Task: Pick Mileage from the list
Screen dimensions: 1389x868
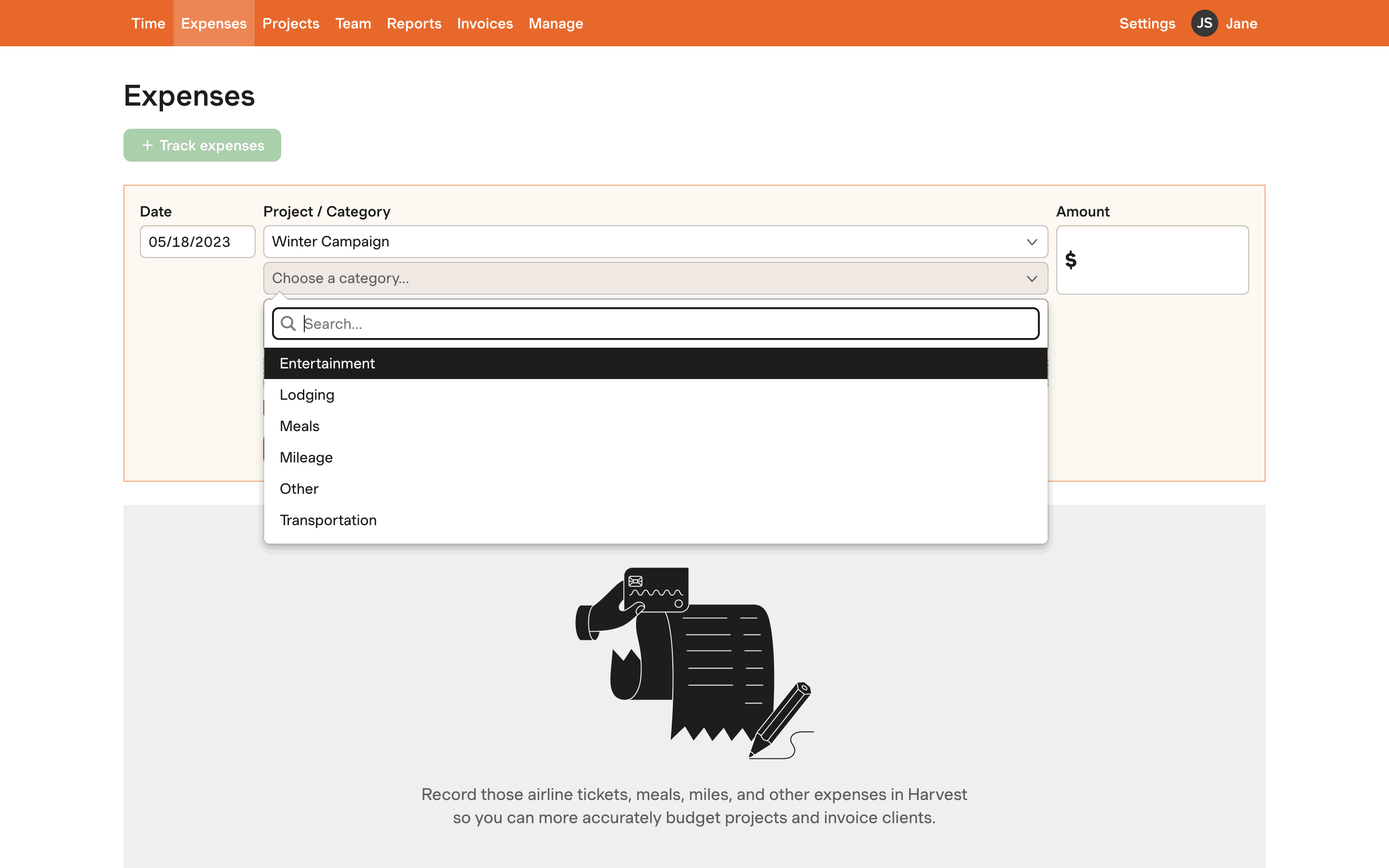Action: (x=306, y=458)
